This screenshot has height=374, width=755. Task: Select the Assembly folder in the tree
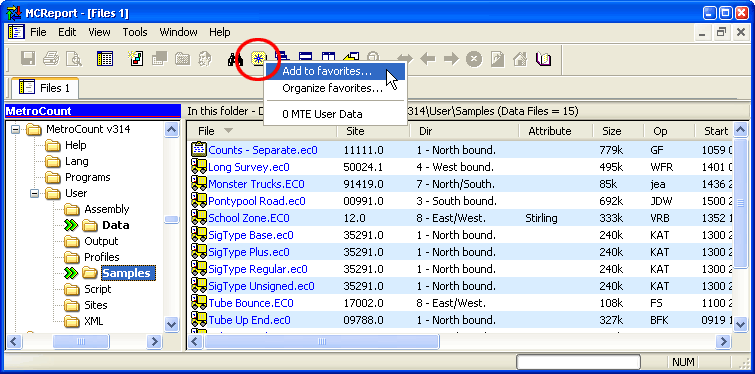pyautogui.click(x=107, y=209)
